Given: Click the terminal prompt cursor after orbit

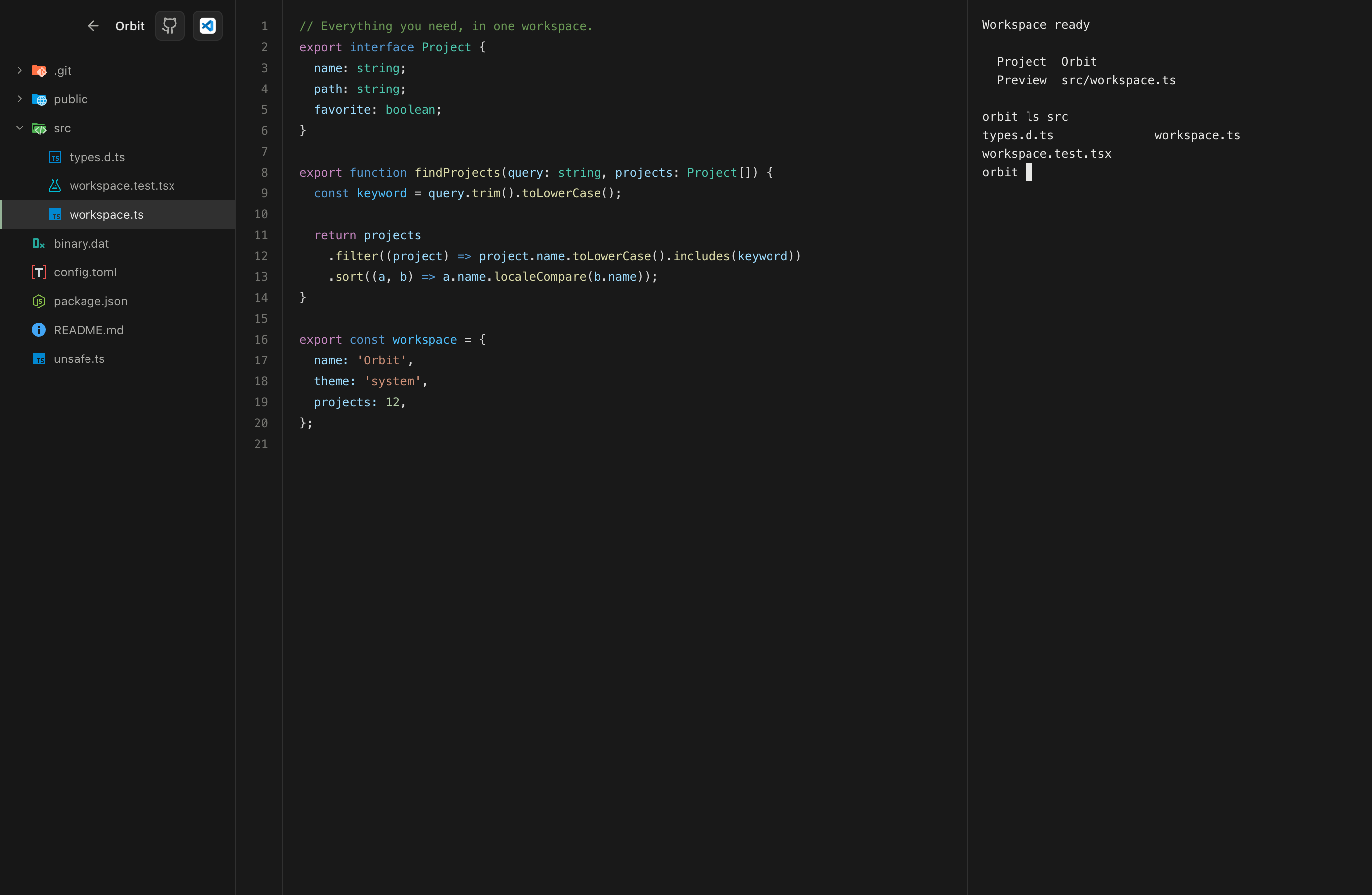Looking at the screenshot, I should [x=1029, y=173].
